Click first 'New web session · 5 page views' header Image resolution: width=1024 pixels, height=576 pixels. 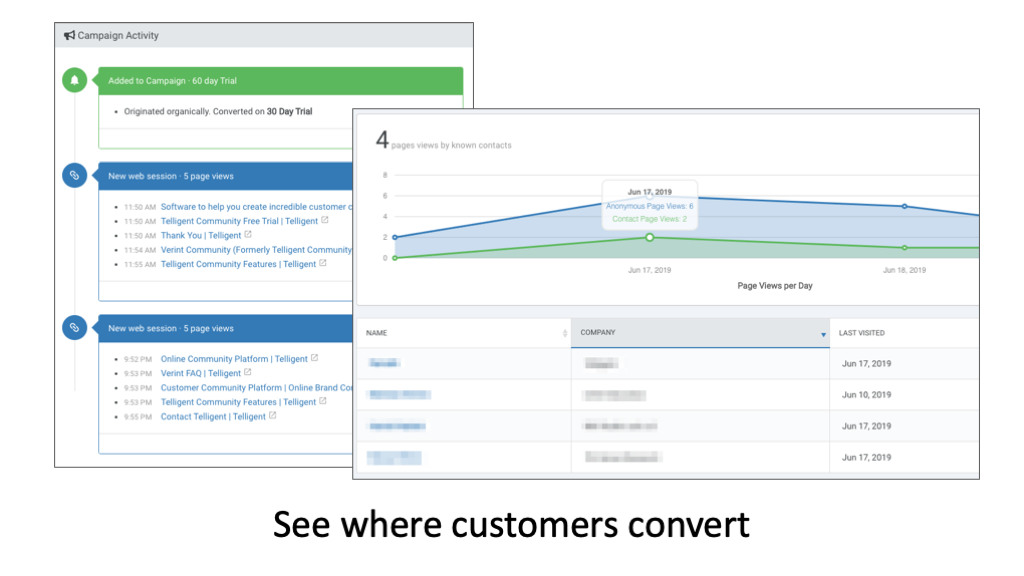(225, 176)
